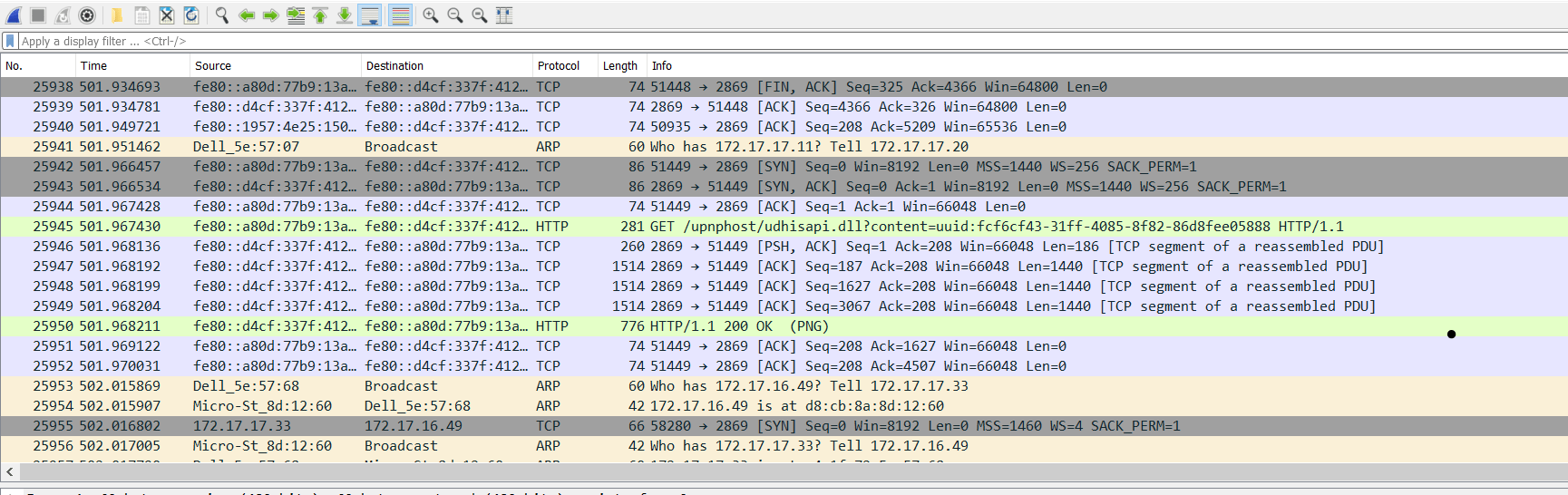
Task: Jump to the first packet
Action: pyautogui.click(x=320, y=15)
